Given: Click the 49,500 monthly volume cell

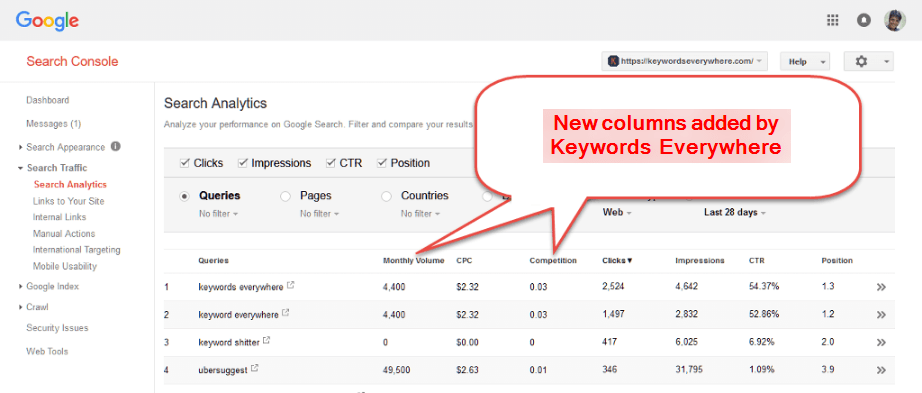Looking at the screenshot, I should pos(396,370).
